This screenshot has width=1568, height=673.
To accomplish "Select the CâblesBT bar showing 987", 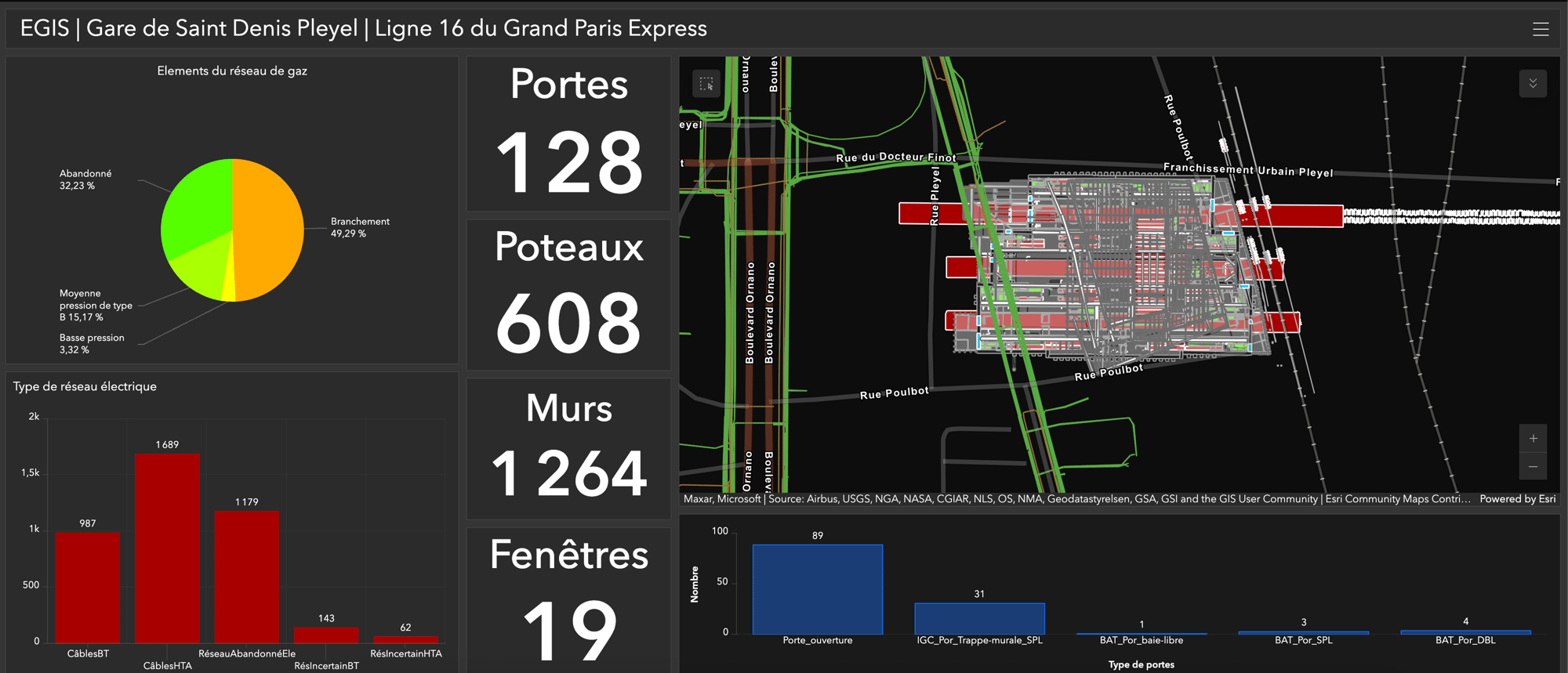I will [x=88, y=588].
